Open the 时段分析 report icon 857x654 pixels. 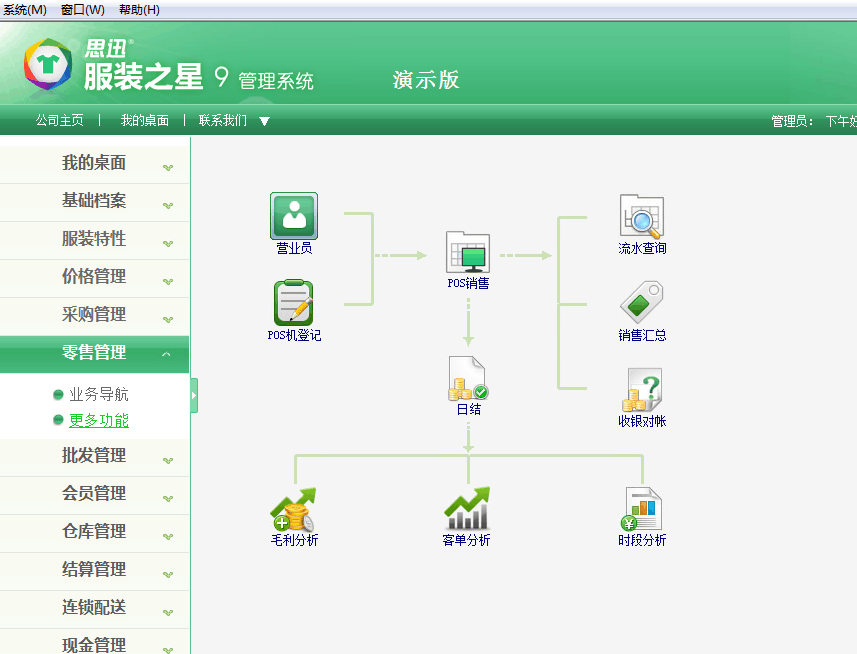(642, 509)
